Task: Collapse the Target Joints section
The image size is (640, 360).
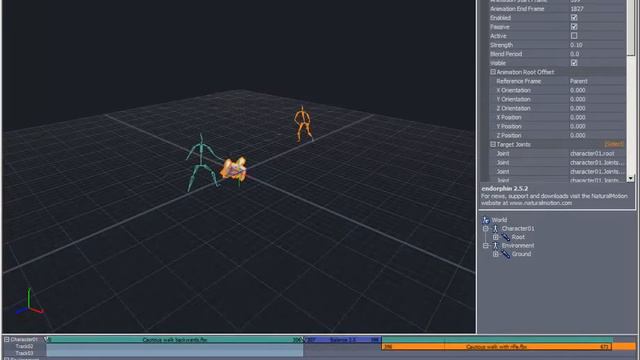Action: (493, 144)
